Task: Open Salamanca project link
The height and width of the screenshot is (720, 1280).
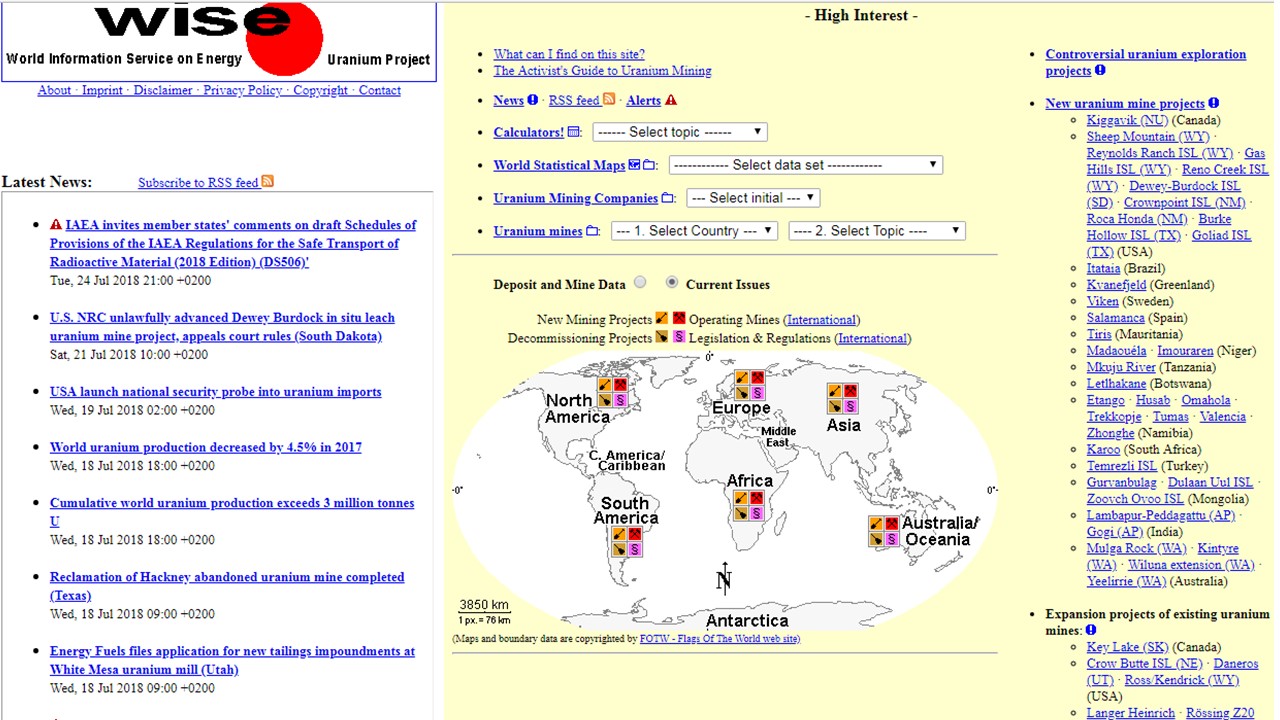Action: 1116,318
